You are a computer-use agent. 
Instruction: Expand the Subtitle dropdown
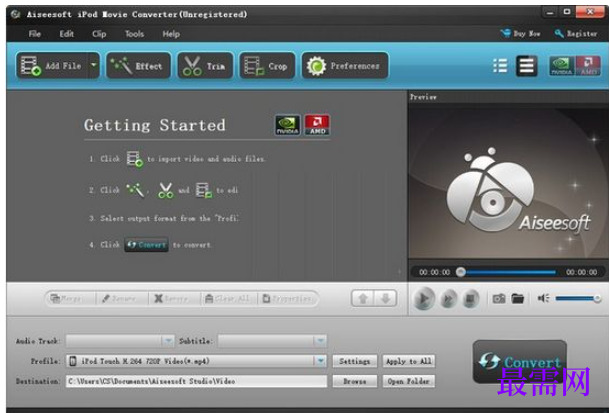coord(320,341)
